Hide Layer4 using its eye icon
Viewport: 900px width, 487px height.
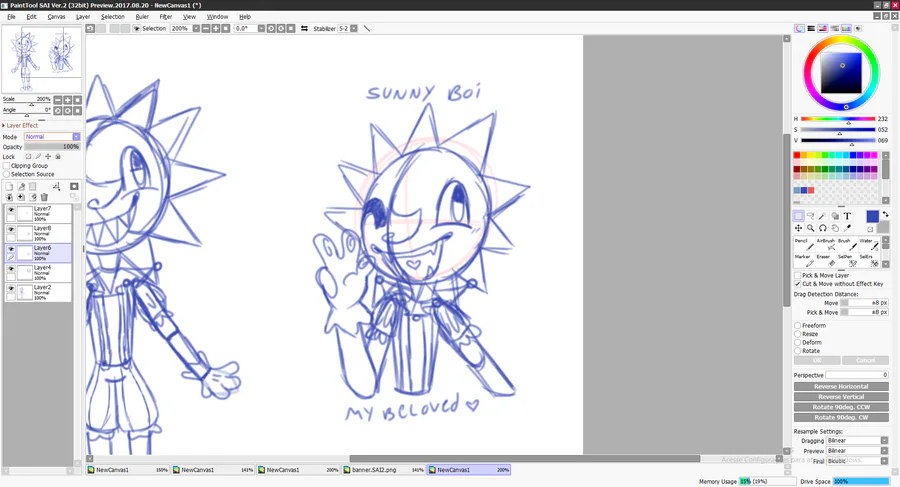[x=11, y=268]
